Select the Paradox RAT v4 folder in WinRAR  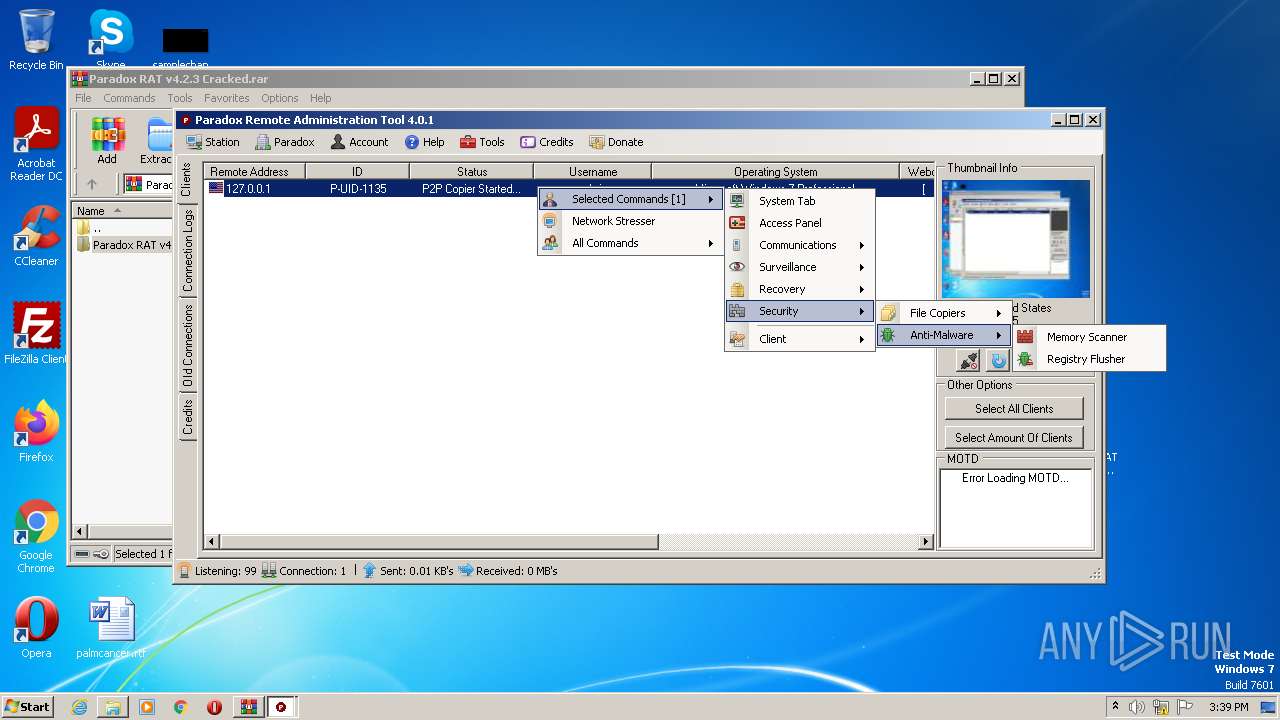pos(124,245)
